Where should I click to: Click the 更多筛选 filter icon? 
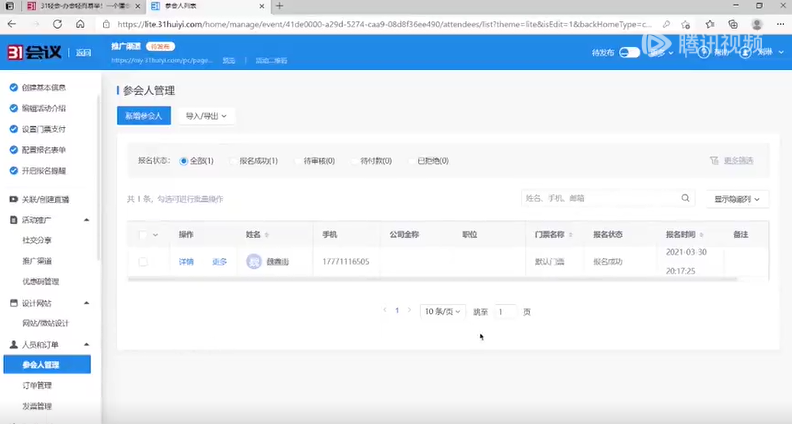point(714,160)
